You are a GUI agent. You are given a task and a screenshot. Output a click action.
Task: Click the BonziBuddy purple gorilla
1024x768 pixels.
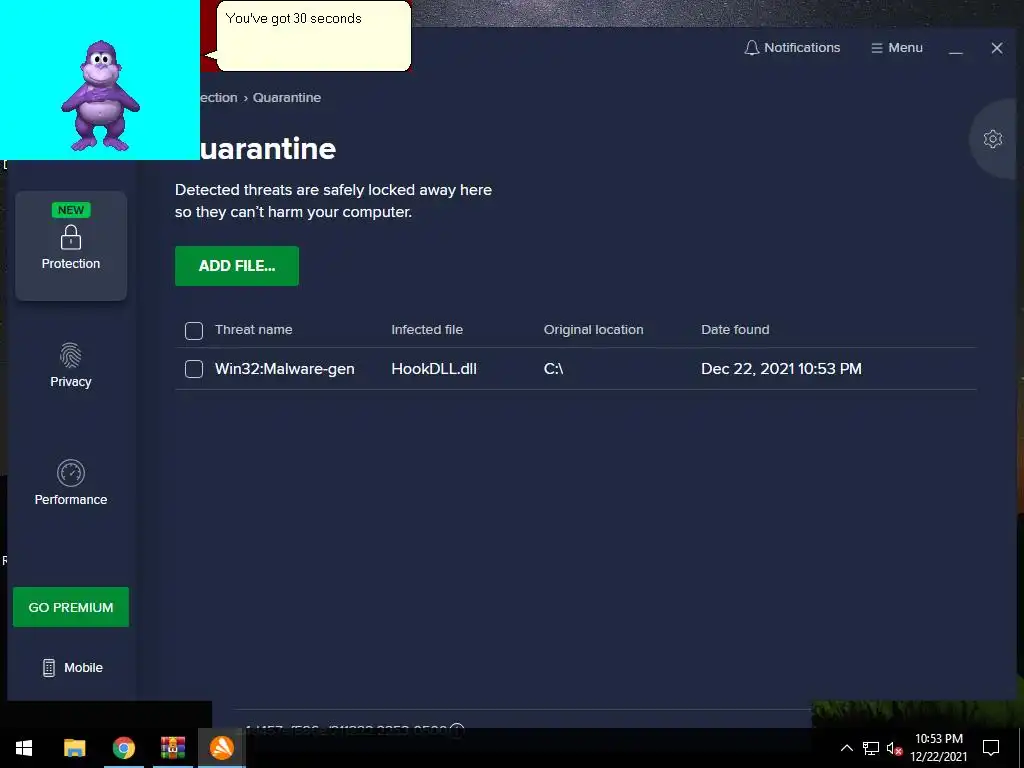pos(100,96)
